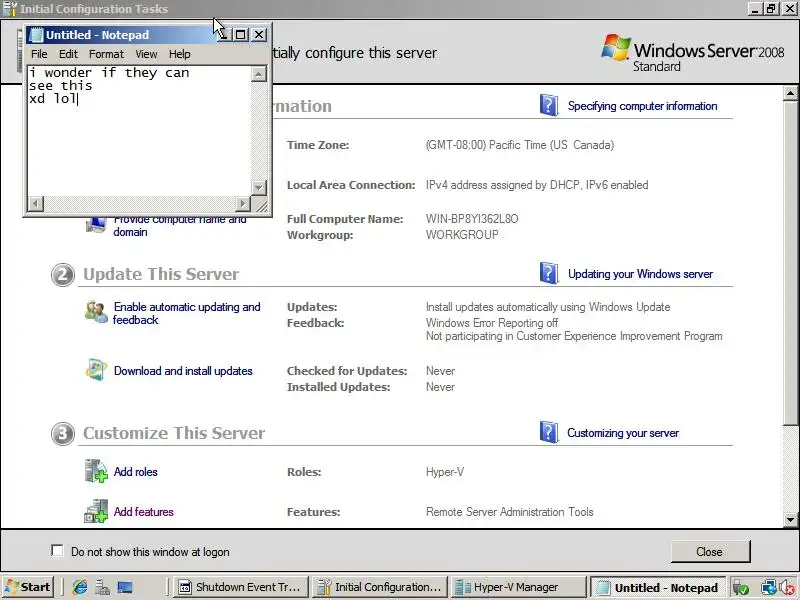The width and height of the screenshot is (800, 600).
Task: Click help icon beside Specifying computer information
Action: [548, 105]
